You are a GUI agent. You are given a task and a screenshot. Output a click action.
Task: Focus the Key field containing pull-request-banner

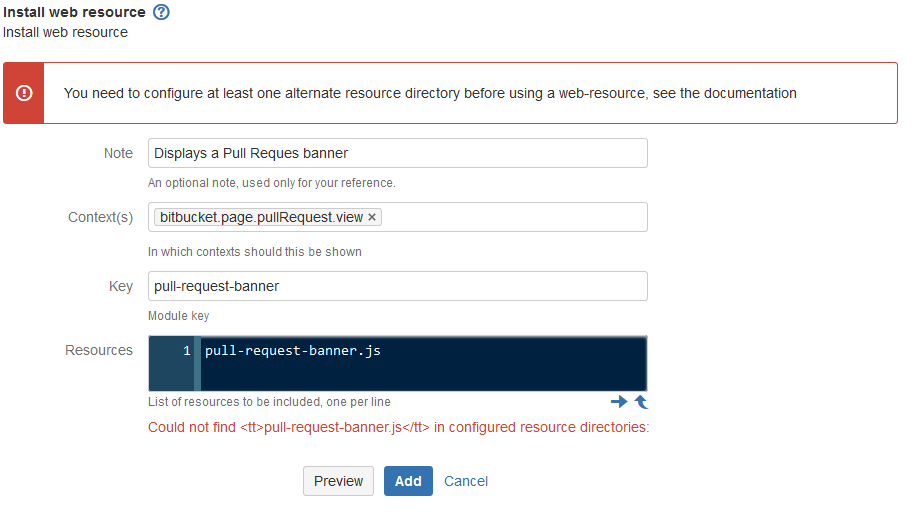[x=398, y=286]
